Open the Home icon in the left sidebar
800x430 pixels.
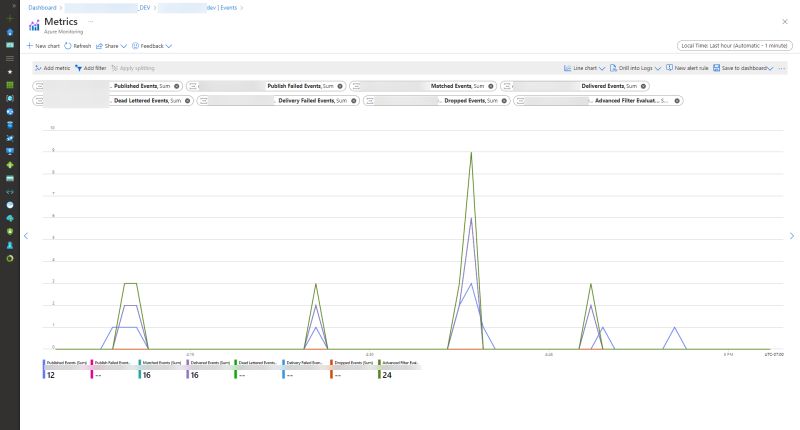[10, 32]
